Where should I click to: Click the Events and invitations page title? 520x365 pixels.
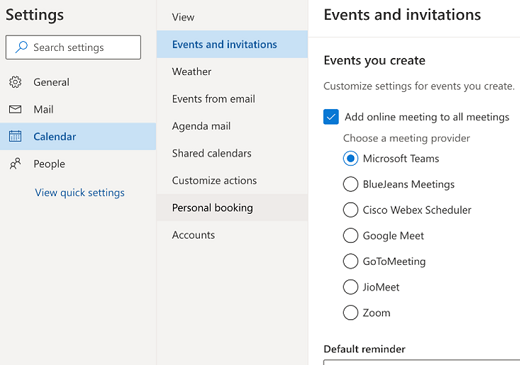[402, 15]
